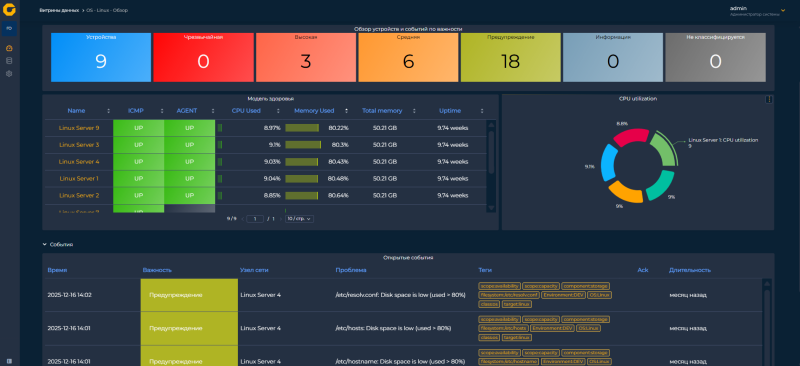The height and width of the screenshot is (366, 800).
Task: Click the Длительность events column header
Action: (x=690, y=270)
